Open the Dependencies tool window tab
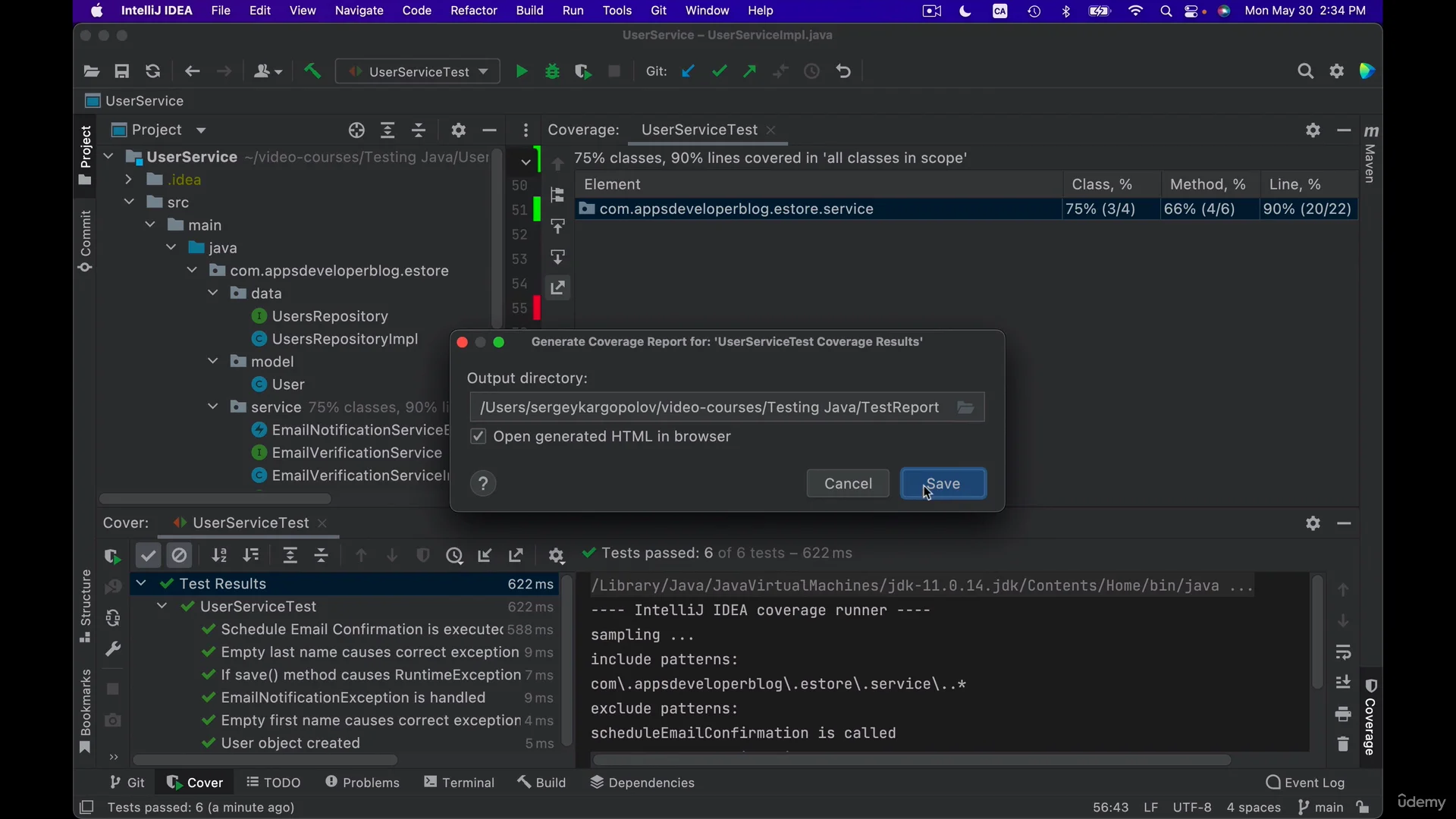The image size is (1456, 819). [643, 783]
